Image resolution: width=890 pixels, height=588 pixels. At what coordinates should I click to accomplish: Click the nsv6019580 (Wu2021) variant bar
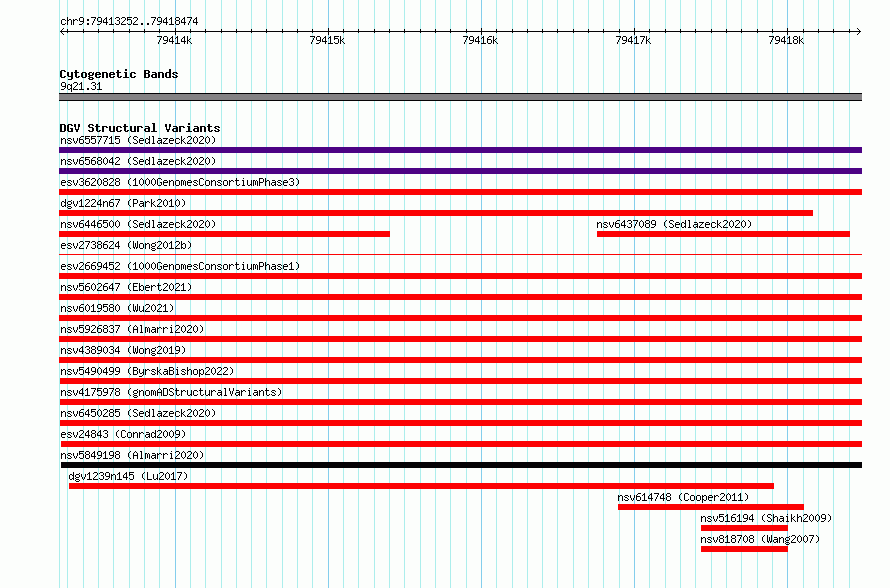pyautogui.click(x=460, y=318)
